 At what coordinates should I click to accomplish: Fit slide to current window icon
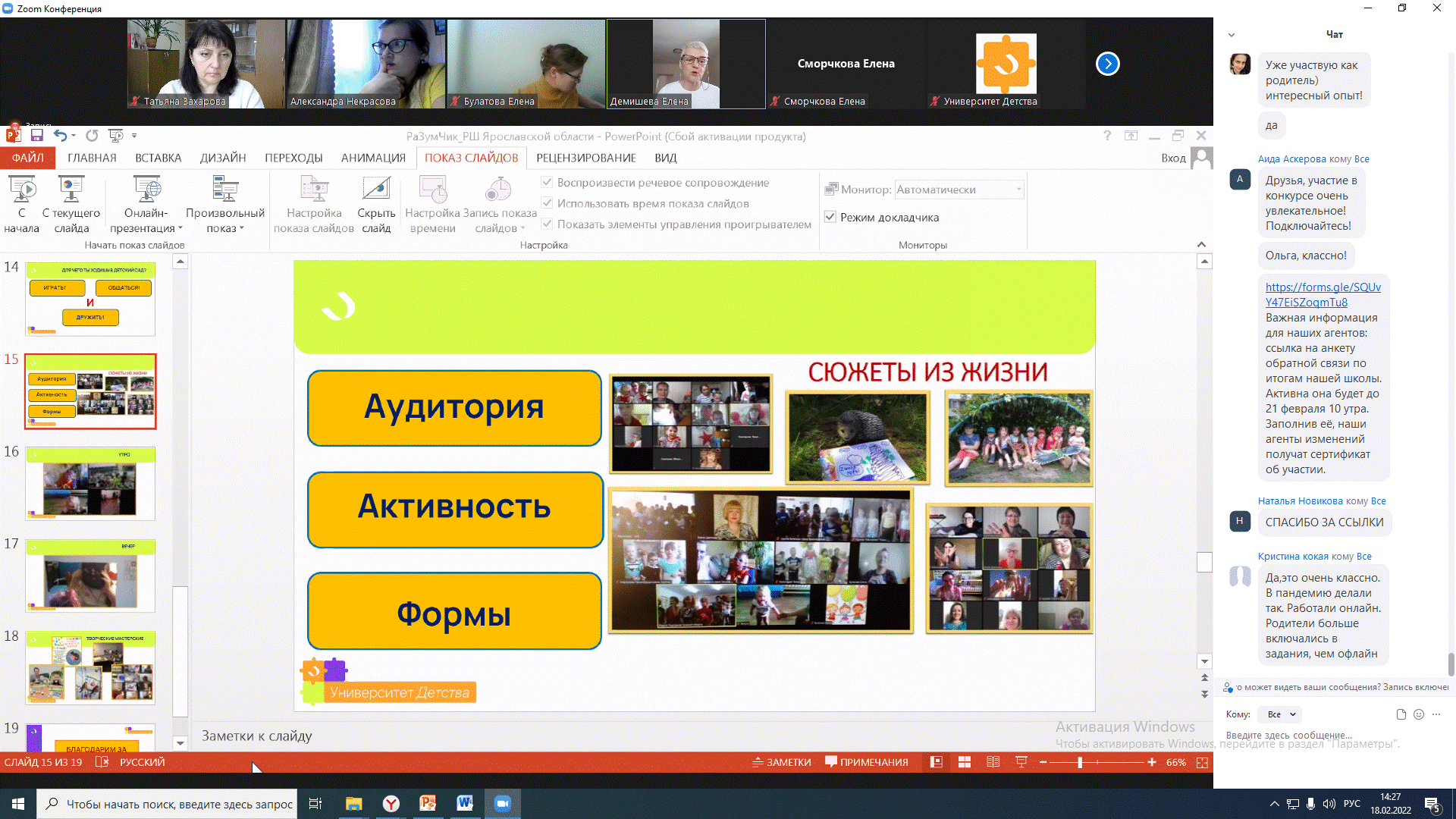point(1202,762)
